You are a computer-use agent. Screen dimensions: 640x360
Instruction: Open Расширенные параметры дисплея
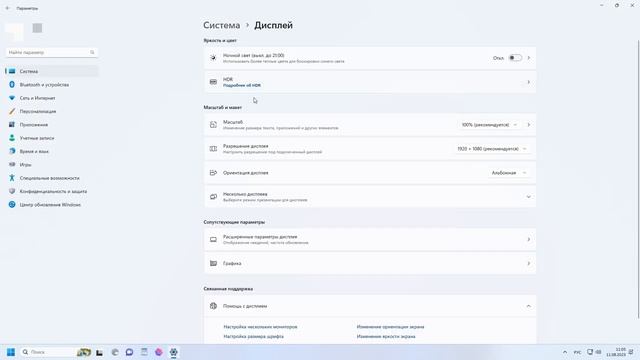point(370,239)
